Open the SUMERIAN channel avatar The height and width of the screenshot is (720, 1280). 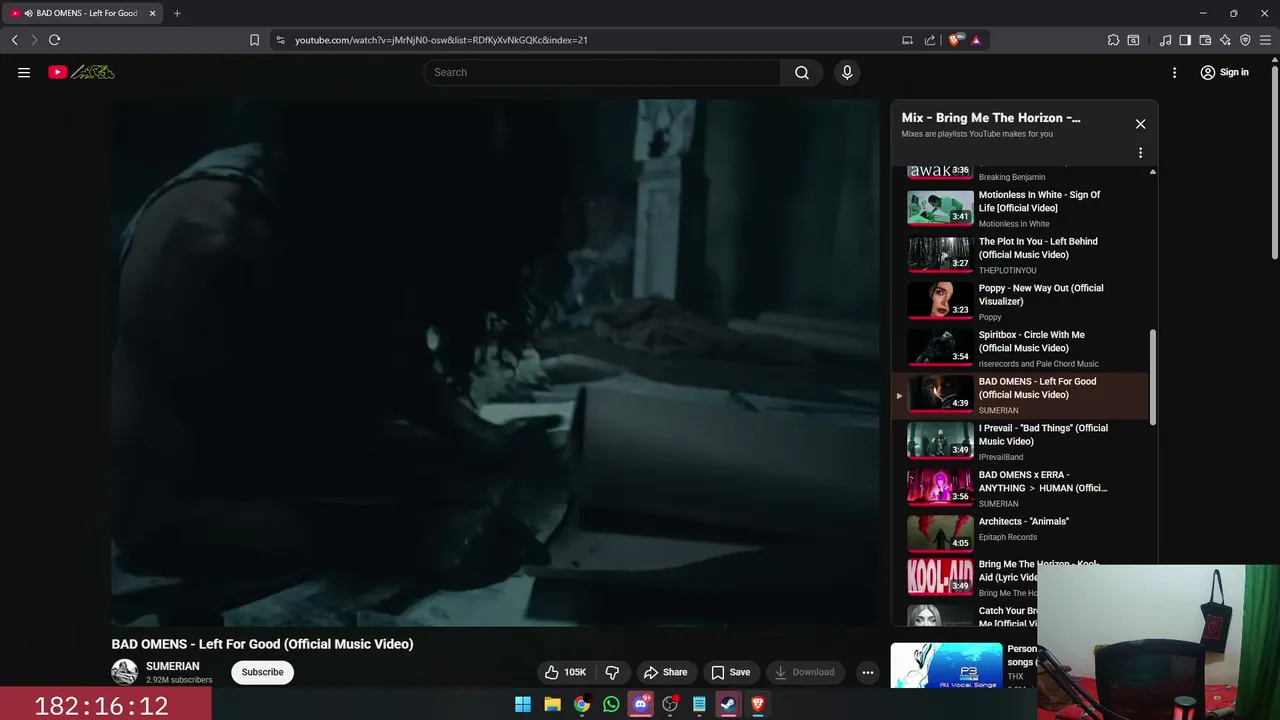point(124,672)
